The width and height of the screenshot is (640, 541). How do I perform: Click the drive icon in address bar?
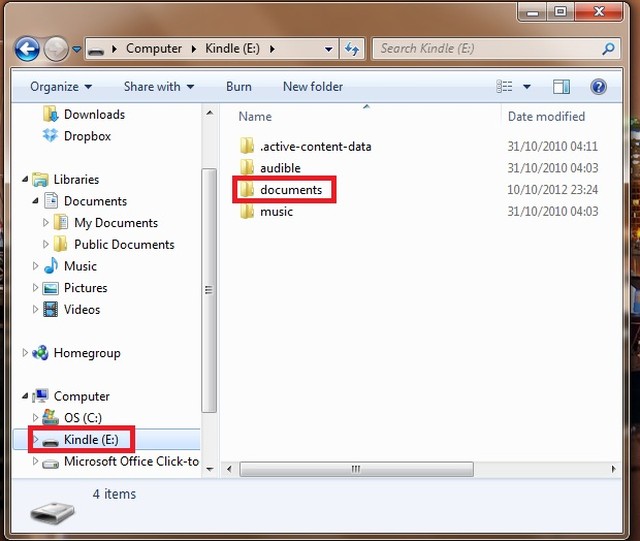tap(96, 50)
